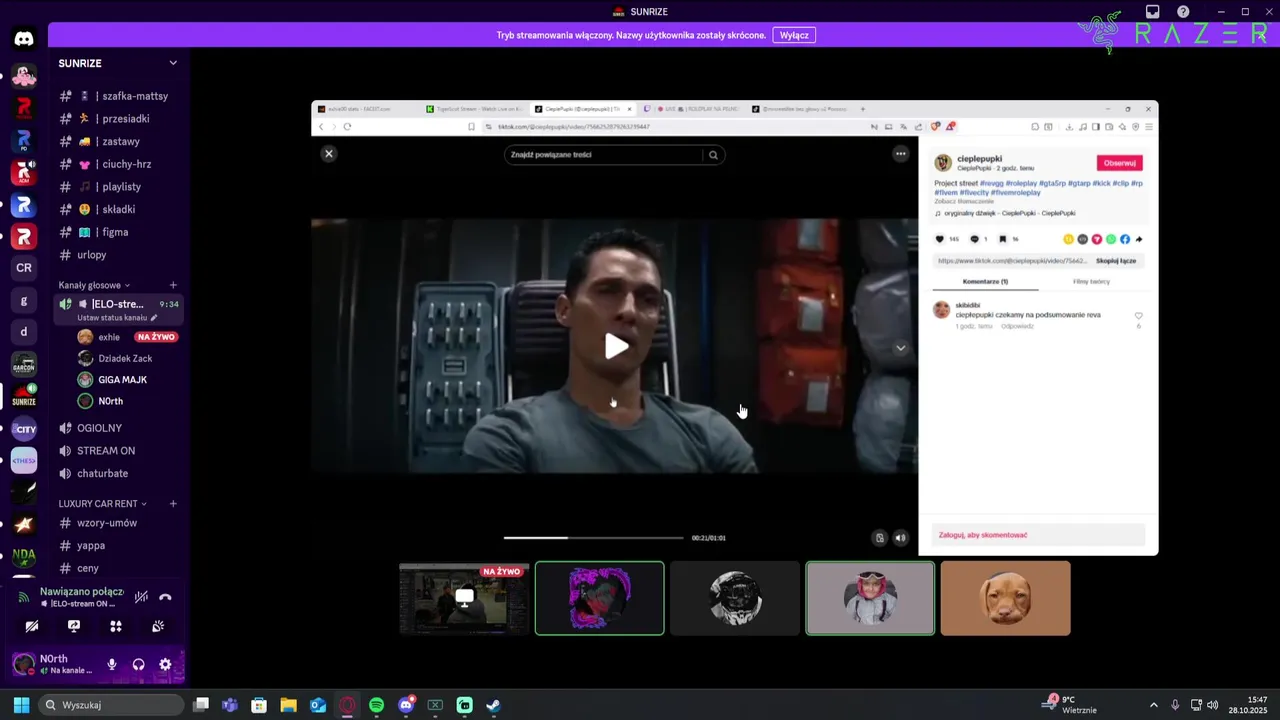
Task: Open Spotify from Windows taskbar
Action: click(x=376, y=705)
